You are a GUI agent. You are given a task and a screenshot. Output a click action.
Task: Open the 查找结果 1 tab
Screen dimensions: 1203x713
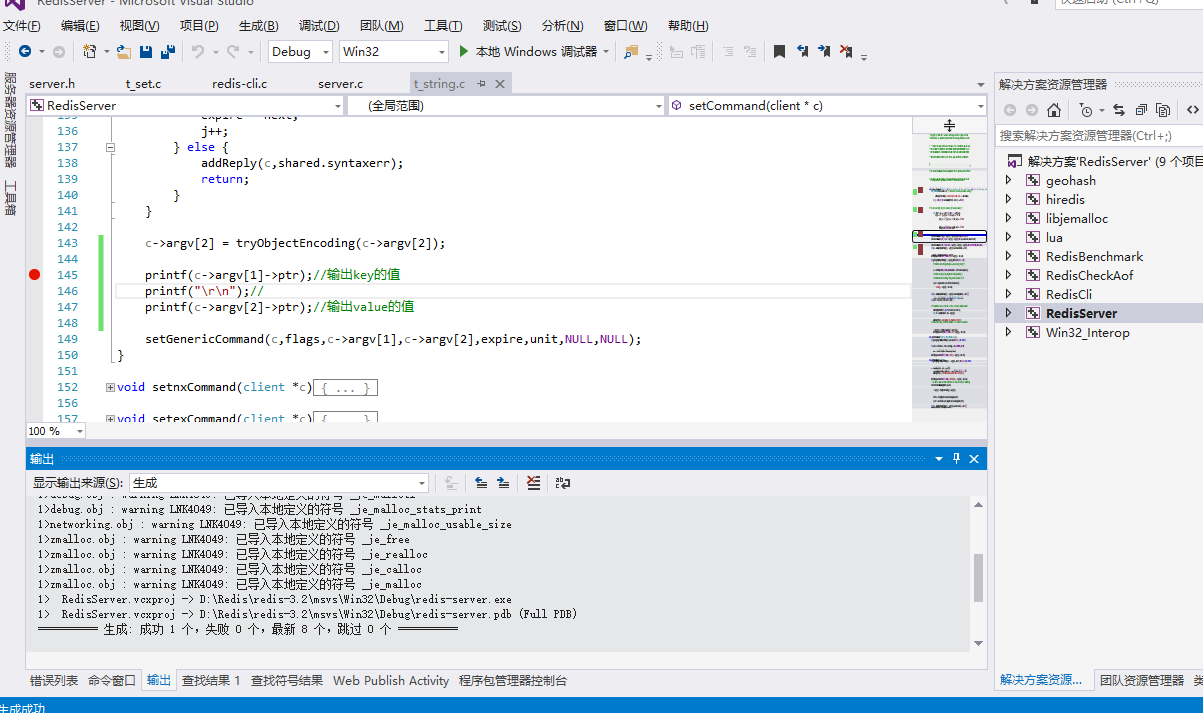click(x=211, y=681)
